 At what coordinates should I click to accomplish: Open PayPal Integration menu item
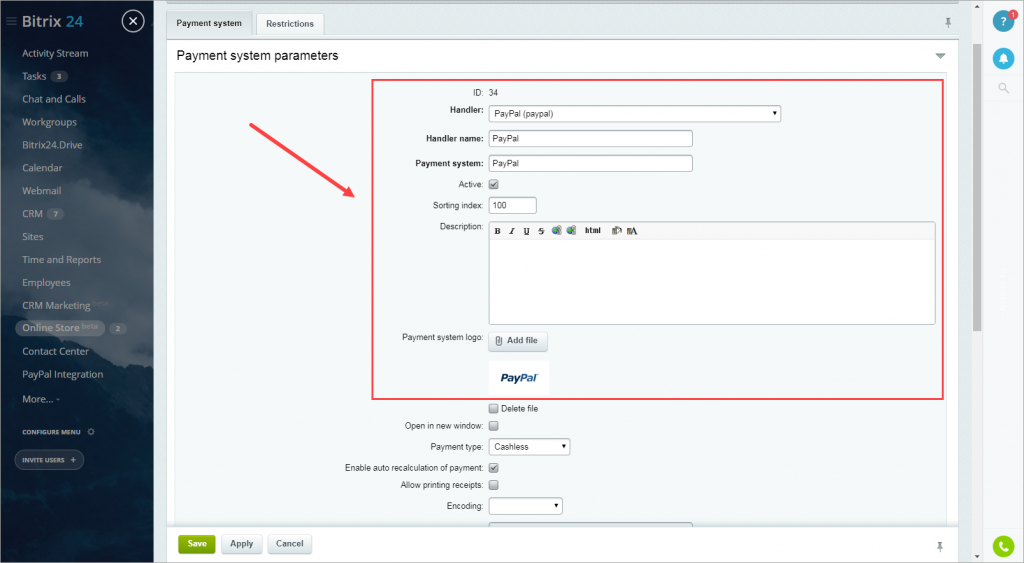pyautogui.click(x=63, y=374)
